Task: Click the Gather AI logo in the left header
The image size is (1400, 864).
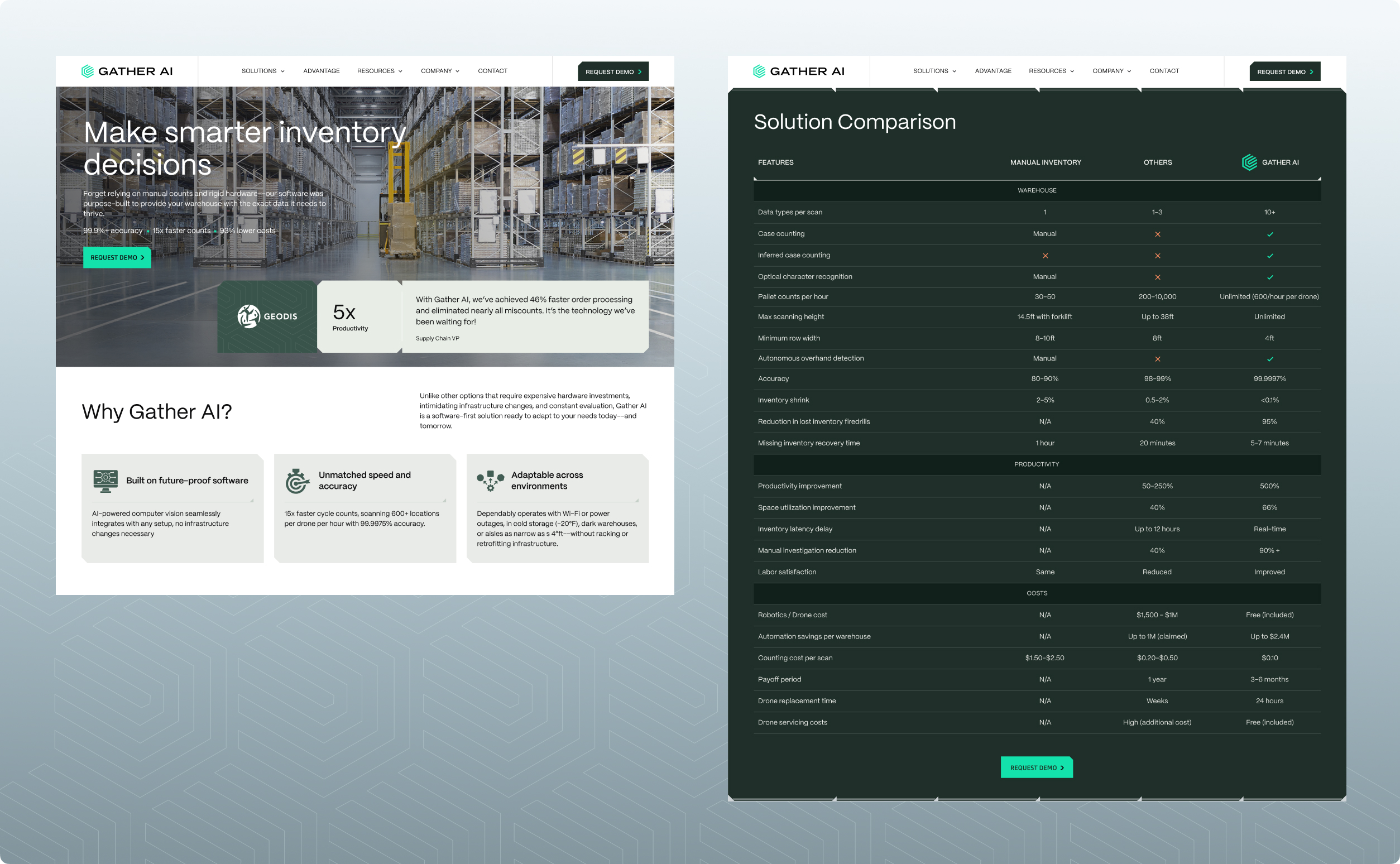Action: pos(127,71)
